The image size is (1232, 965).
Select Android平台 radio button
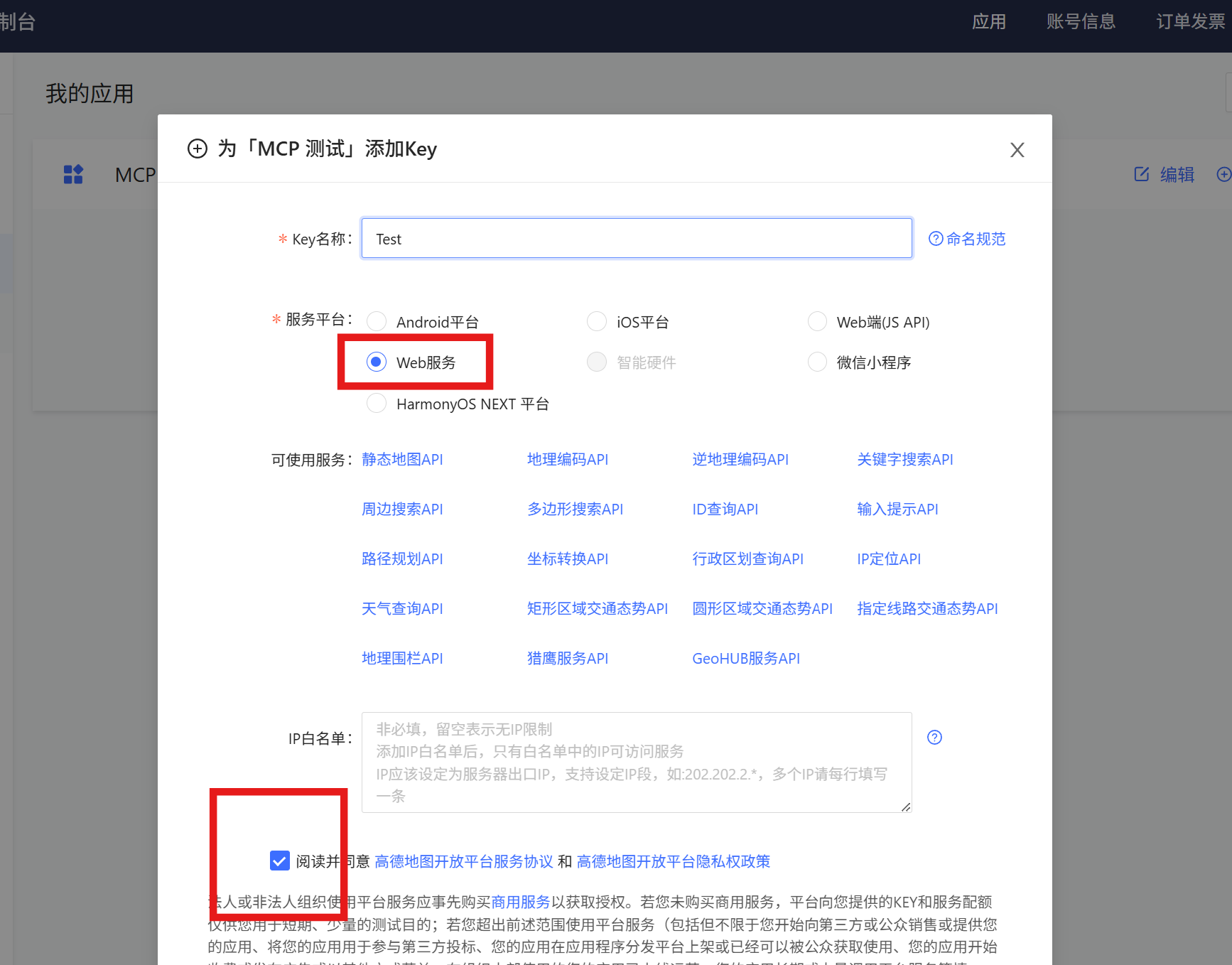(x=377, y=322)
